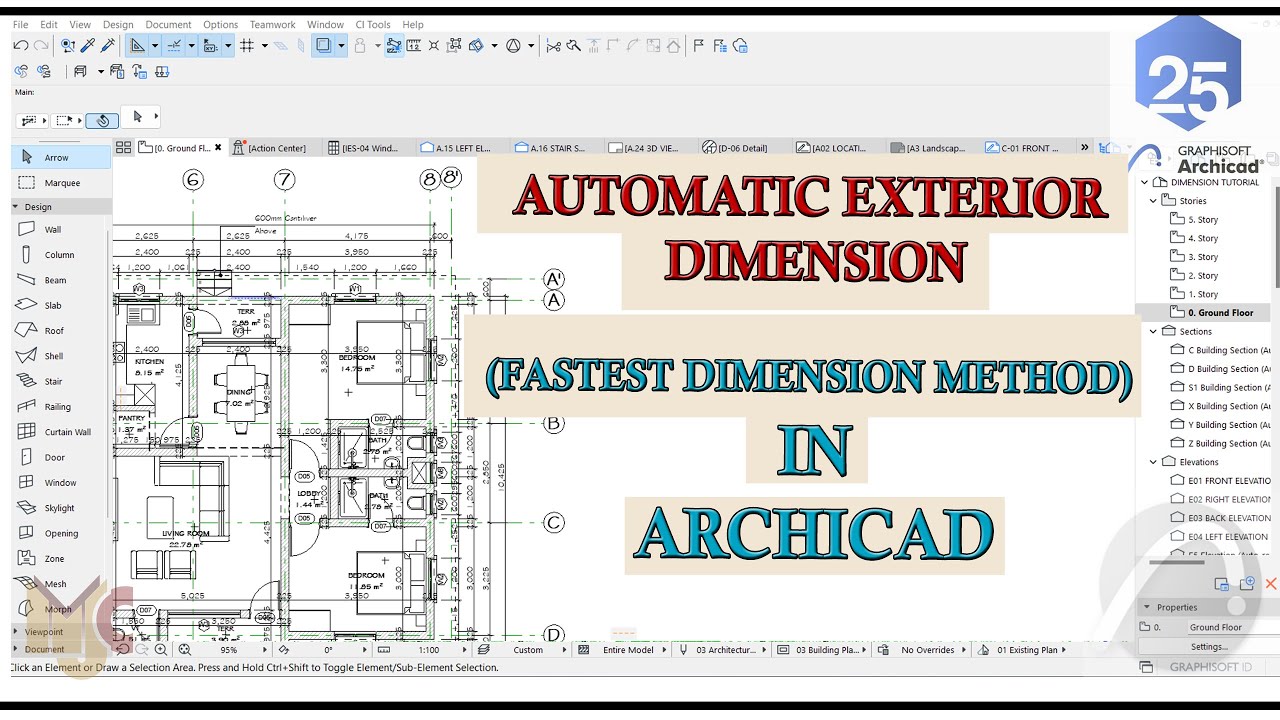Close the 0. Ground Fl... tab
The image size is (1280, 720).
(x=218, y=147)
